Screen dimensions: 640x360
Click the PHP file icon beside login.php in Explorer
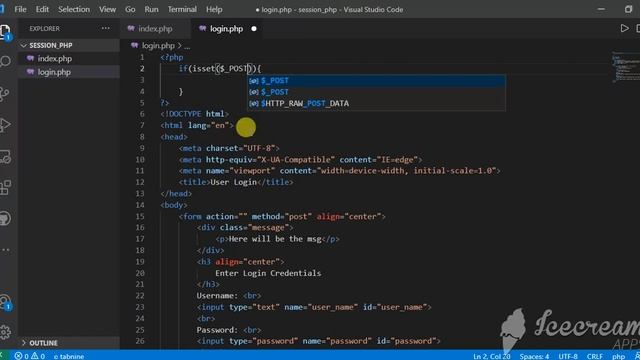(30, 72)
